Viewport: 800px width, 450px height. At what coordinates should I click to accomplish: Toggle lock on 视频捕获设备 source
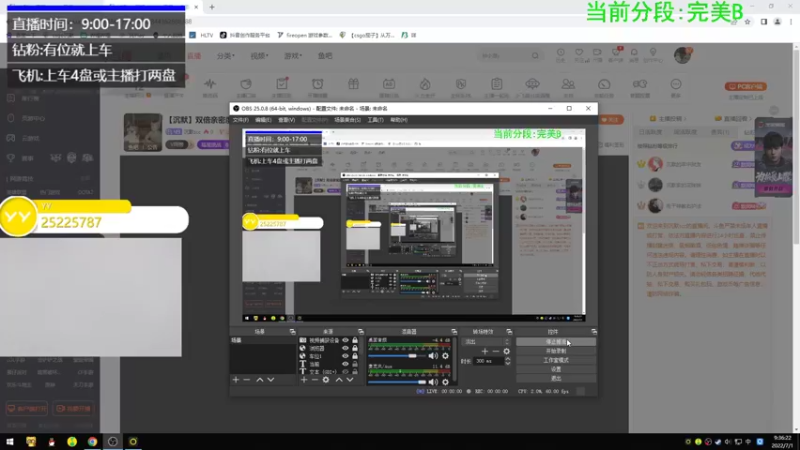click(x=355, y=340)
